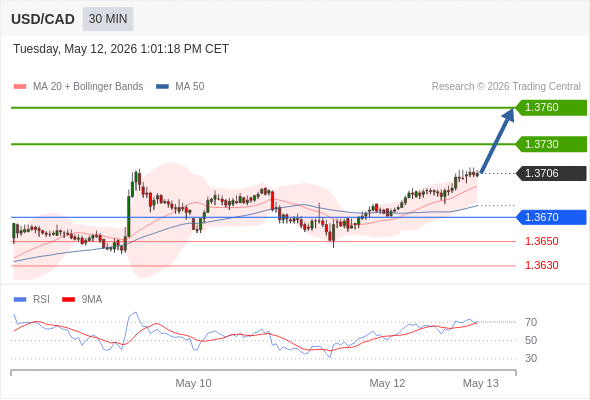
Task: Select the 1.3730 resistance price tag
Action: (x=551, y=144)
